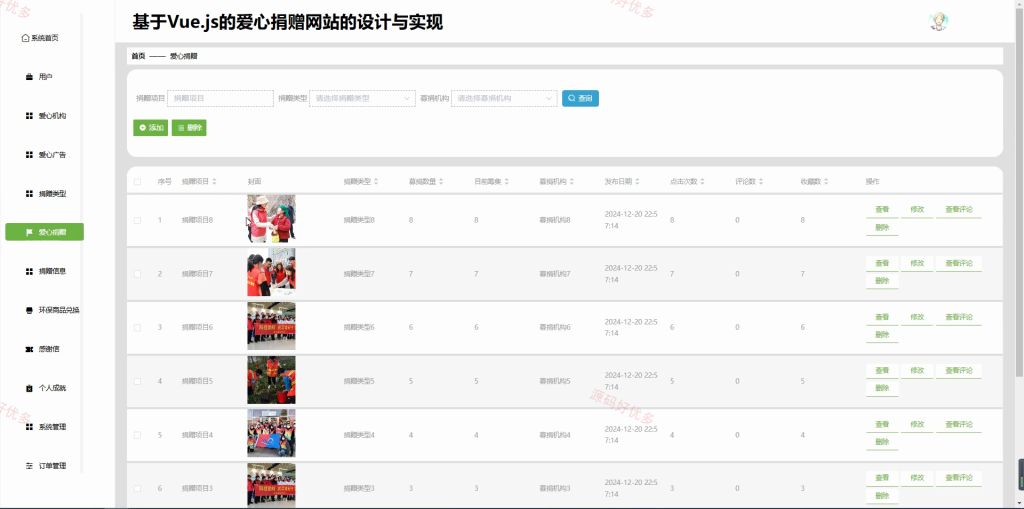Click the 捐赠项目6 cell text

197,327
